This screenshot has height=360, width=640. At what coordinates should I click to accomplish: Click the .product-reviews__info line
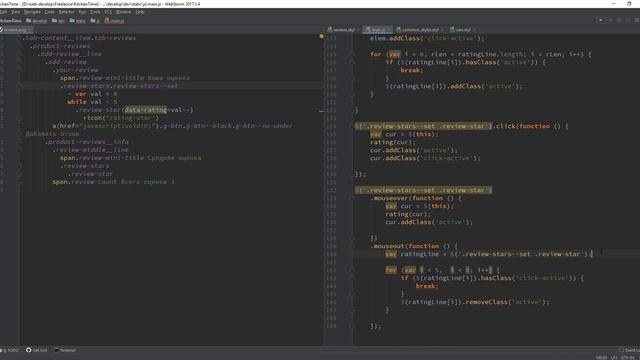[87, 142]
